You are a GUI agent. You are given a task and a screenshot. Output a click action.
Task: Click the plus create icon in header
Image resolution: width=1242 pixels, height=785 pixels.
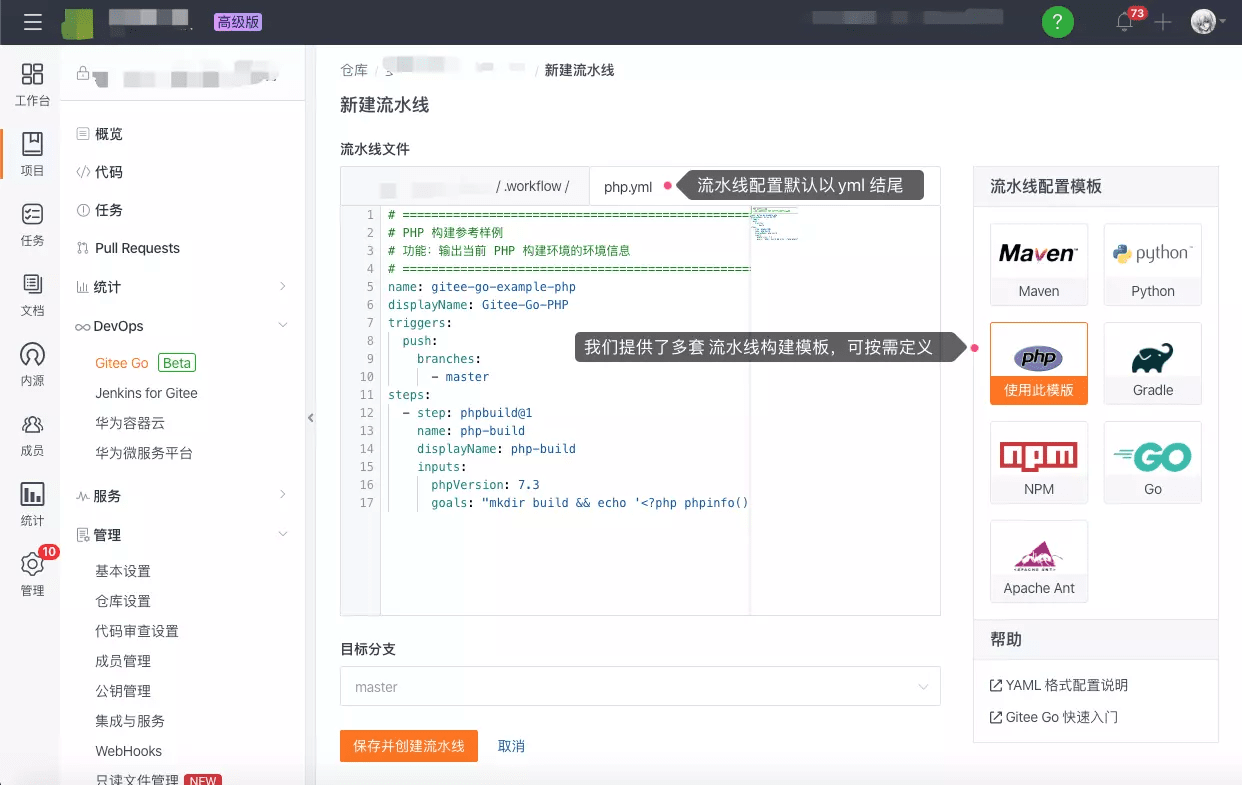pyautogui.click(x=1163, y=22)
